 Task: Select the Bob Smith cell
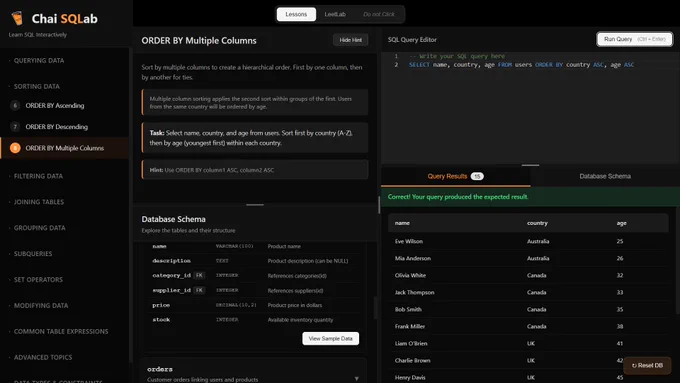coord(408,309)
